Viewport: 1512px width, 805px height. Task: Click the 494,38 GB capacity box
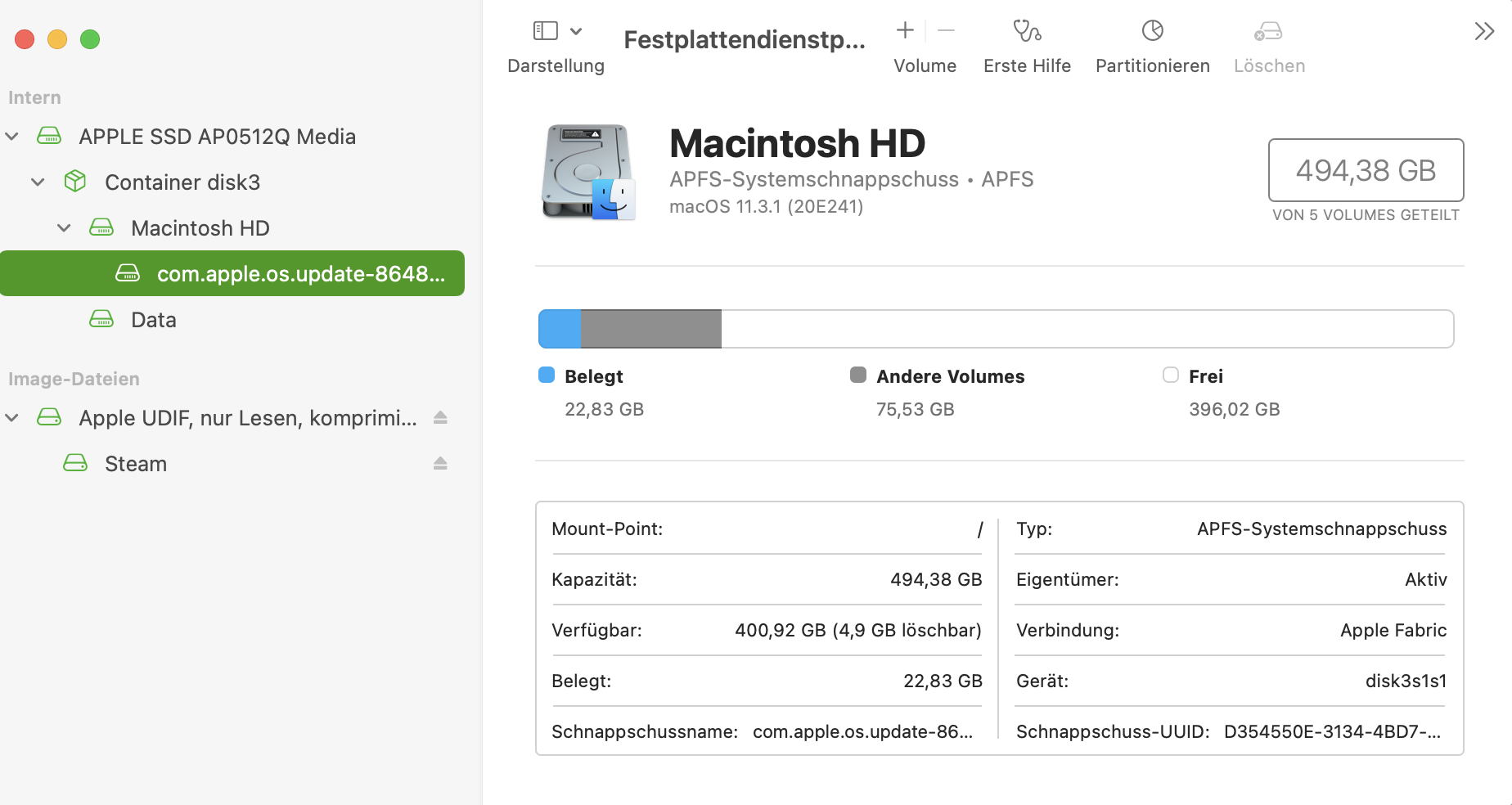click(x=1366, y=170)
